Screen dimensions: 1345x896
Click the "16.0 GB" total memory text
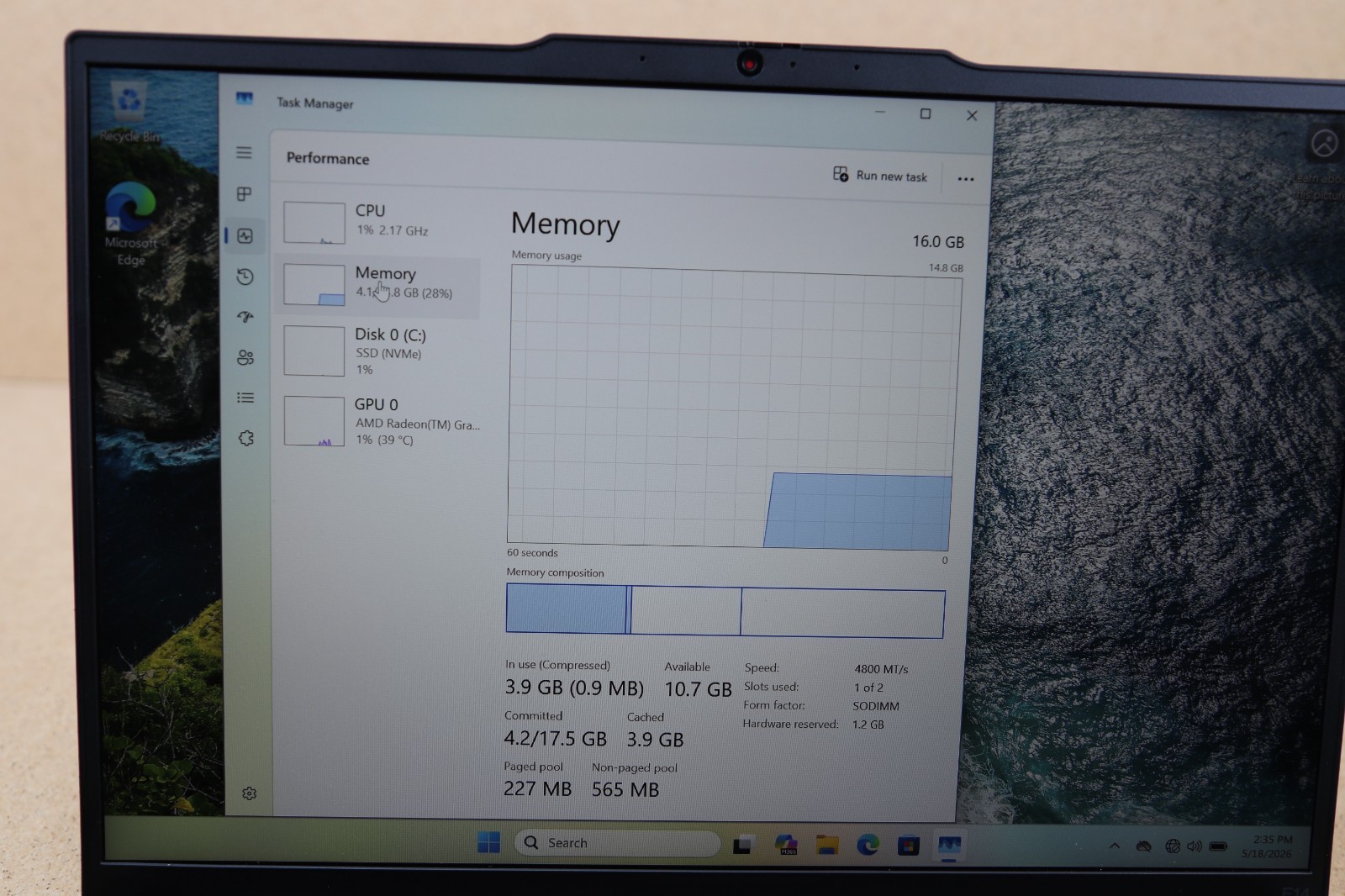point(938,242)
